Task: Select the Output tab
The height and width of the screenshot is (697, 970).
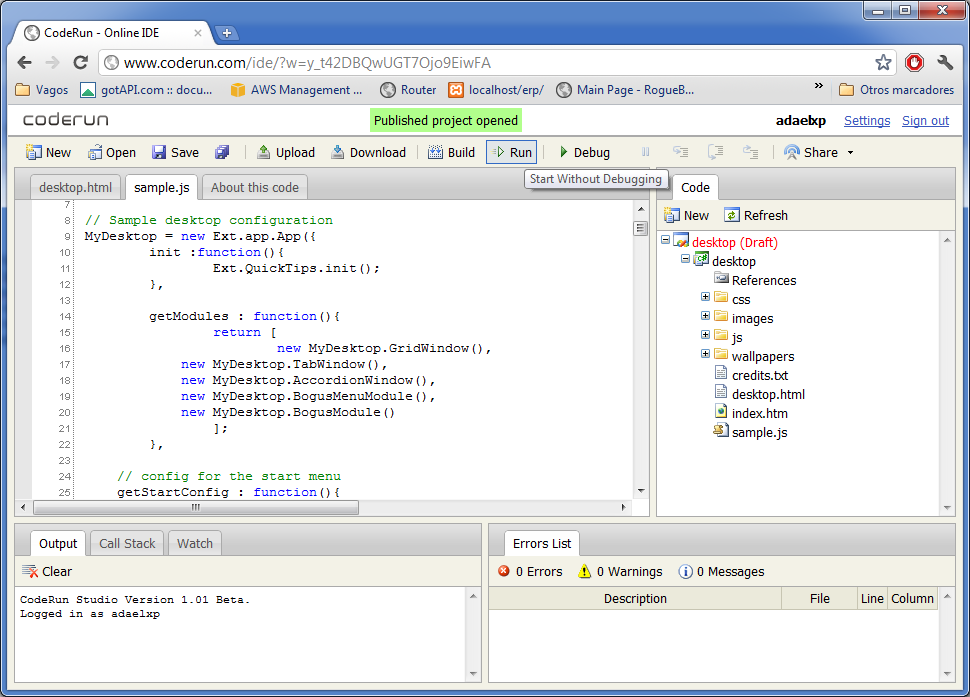Action: coord(58,544)
